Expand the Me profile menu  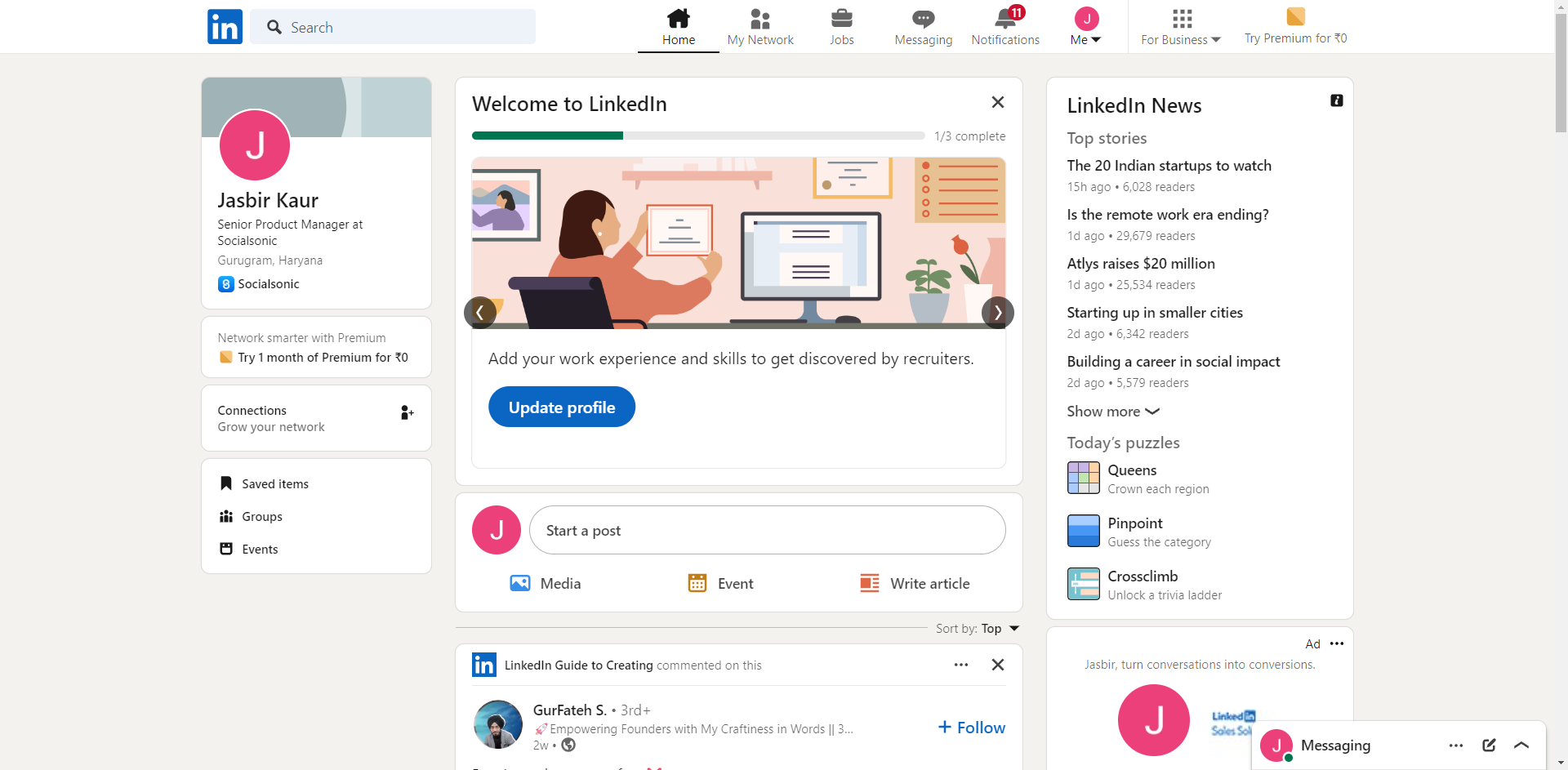1086,27
